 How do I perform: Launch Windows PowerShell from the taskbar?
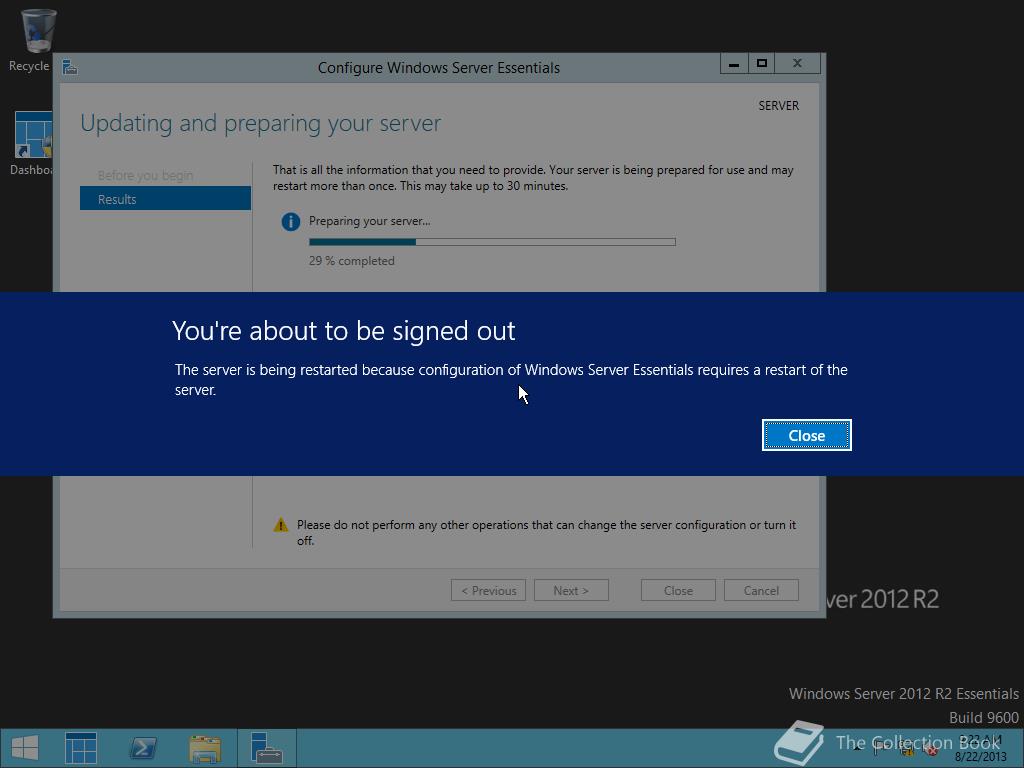(x=143, y=748)
